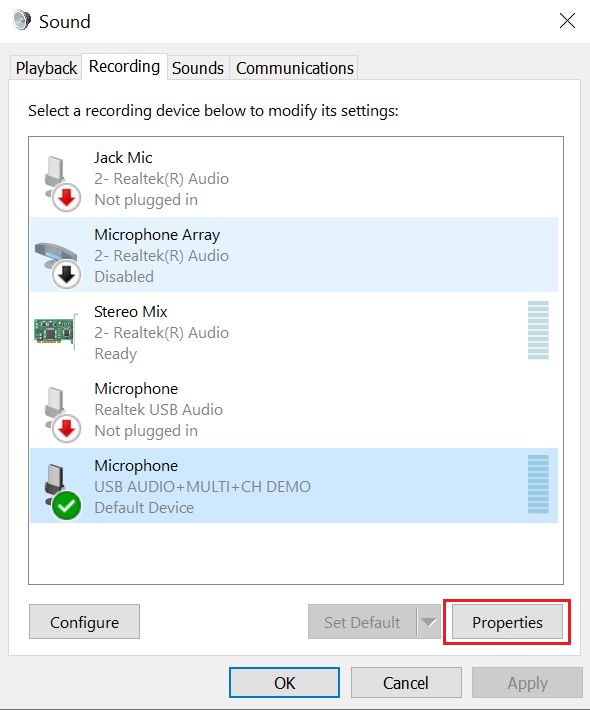
Task: Click the default device green checkmark icon
Action: point(67,505)
